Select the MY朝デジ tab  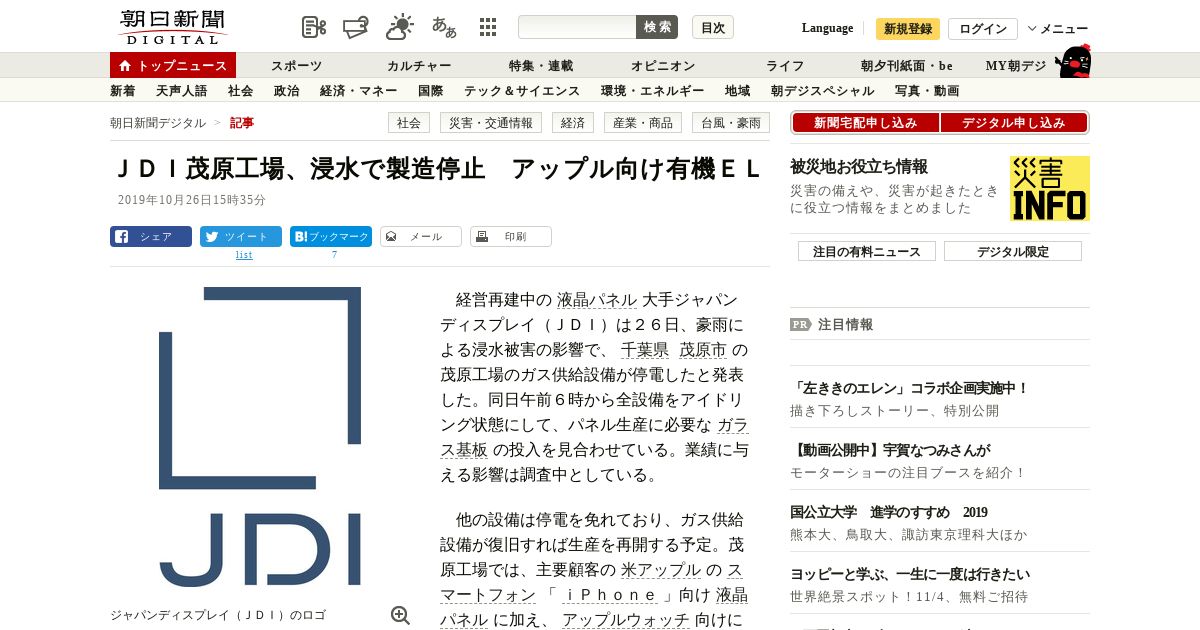(1016, 66)
